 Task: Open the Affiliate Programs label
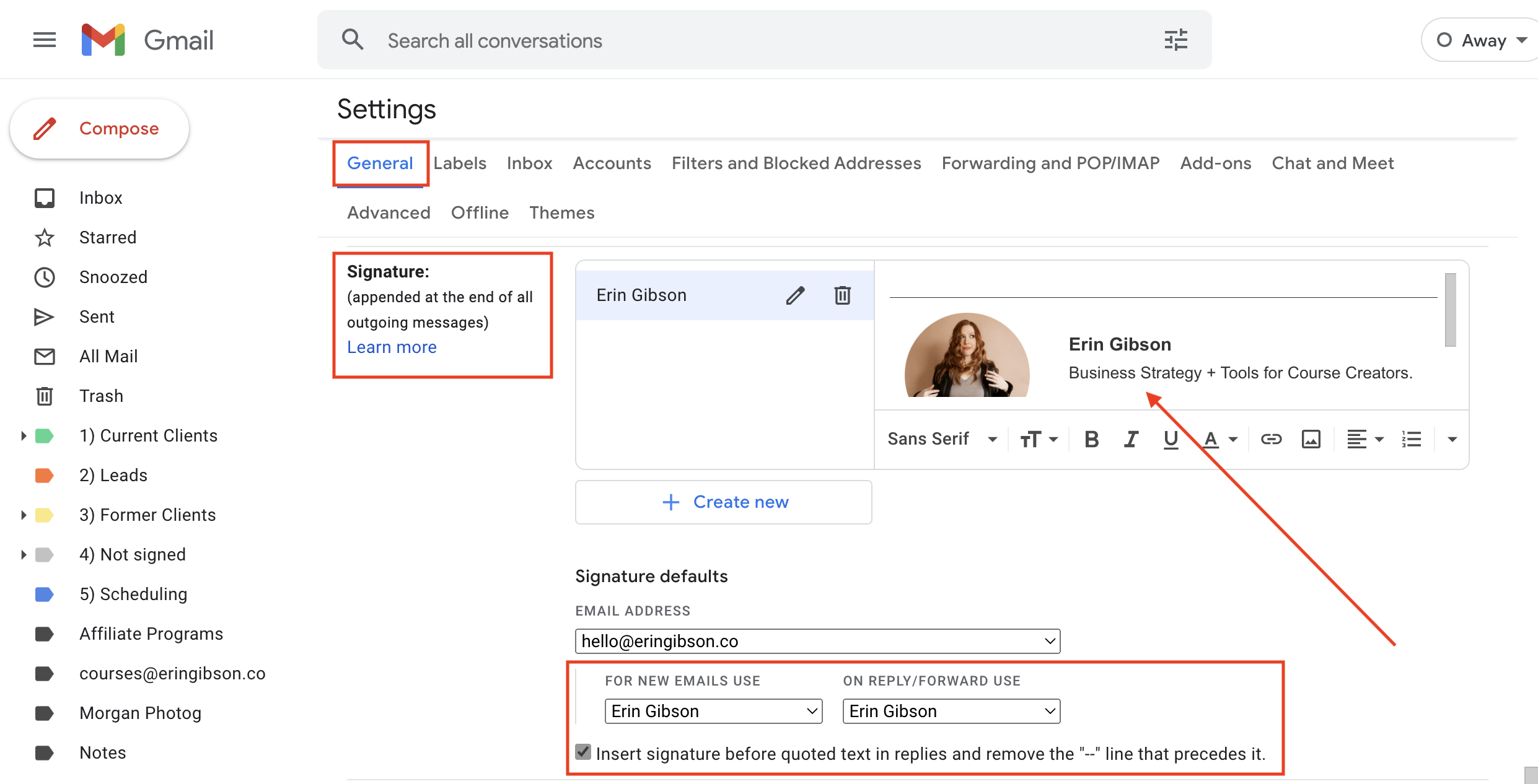click(x=151, y=634)
